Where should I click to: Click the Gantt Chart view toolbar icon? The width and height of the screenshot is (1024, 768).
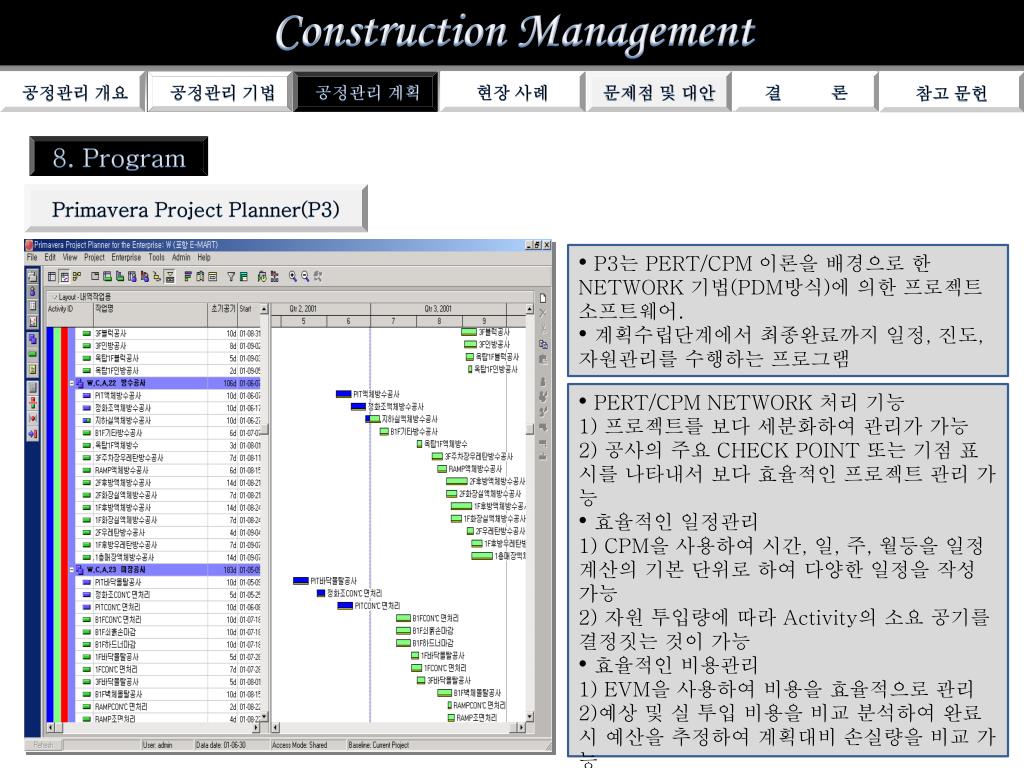click(65, 276)
